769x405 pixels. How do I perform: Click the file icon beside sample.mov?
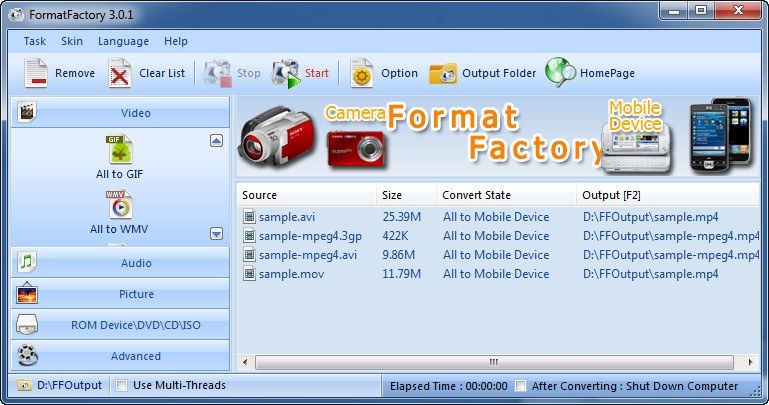[x=250, y=274]
